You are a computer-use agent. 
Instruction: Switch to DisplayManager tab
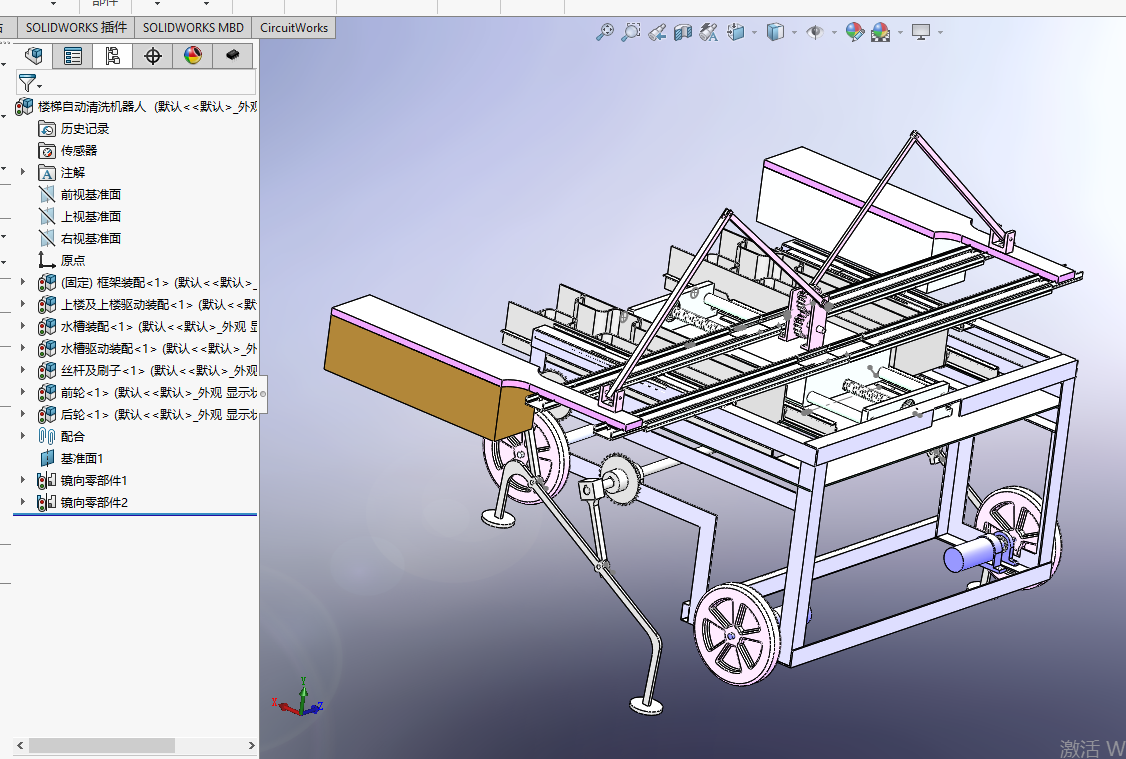192,56
